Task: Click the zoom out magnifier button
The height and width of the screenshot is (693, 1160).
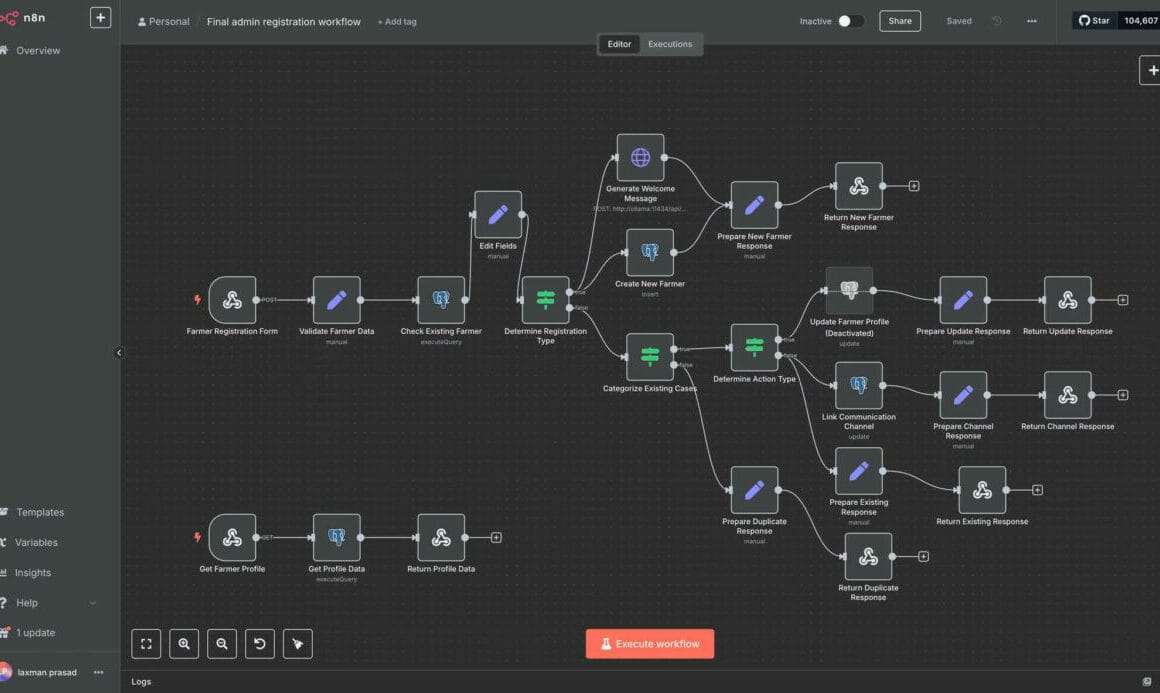Action: tap(222, 644)
